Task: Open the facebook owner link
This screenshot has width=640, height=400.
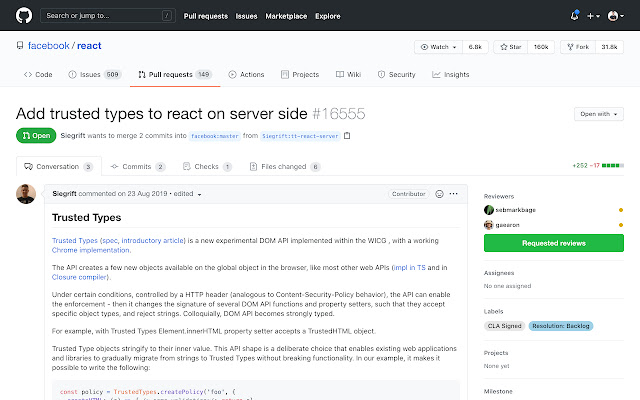Action: (x=49, y=46)
